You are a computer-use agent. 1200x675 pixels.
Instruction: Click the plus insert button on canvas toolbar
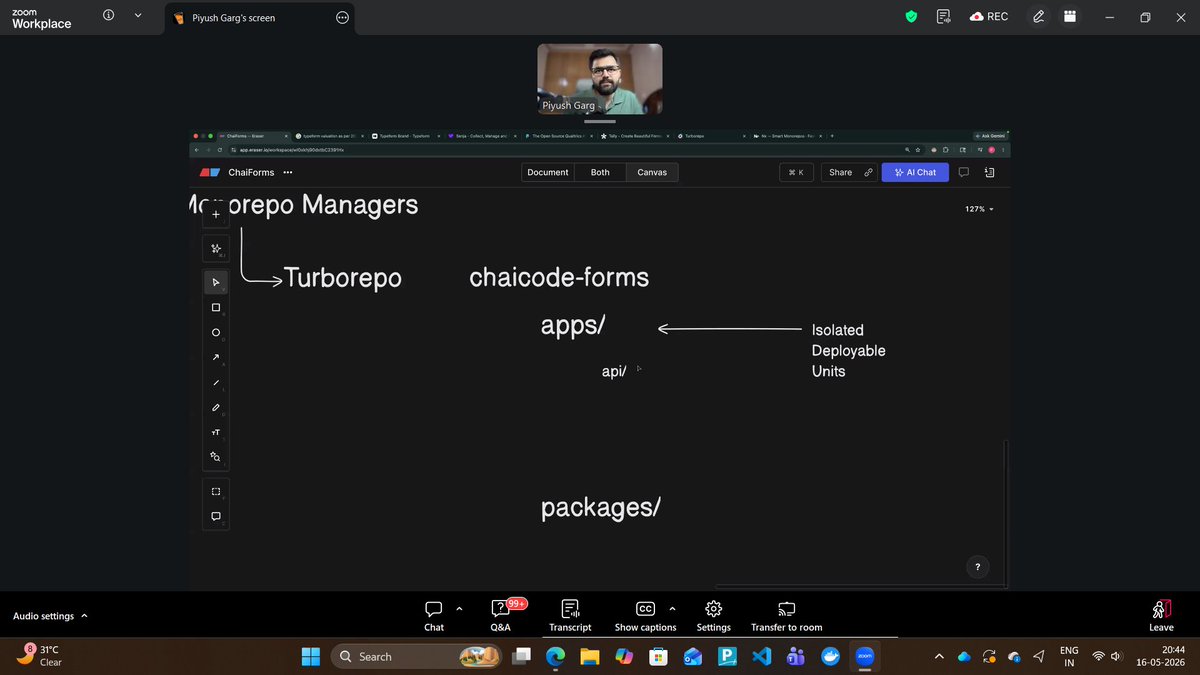pos(216,214)
